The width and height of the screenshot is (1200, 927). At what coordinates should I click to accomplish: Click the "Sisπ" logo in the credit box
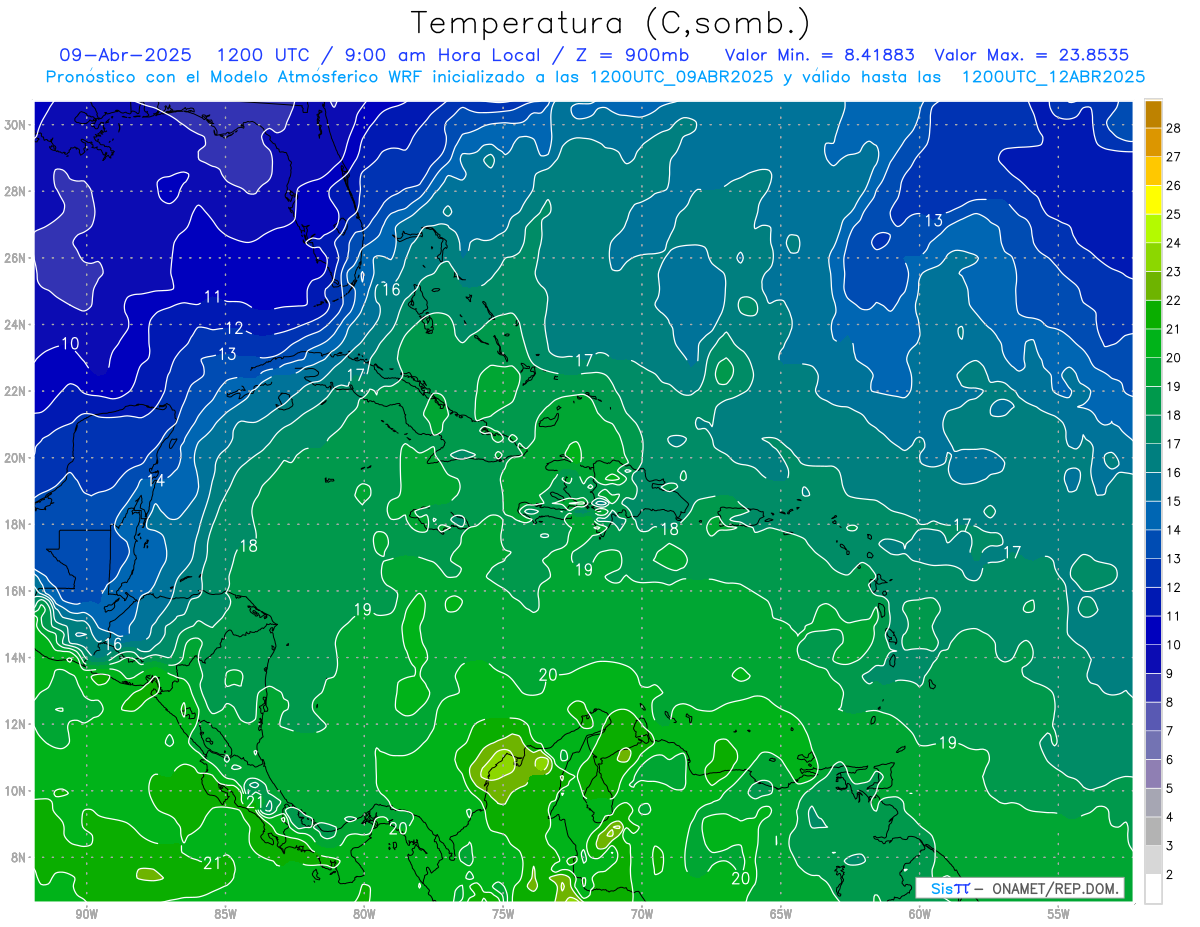click(x=949, y=888)
